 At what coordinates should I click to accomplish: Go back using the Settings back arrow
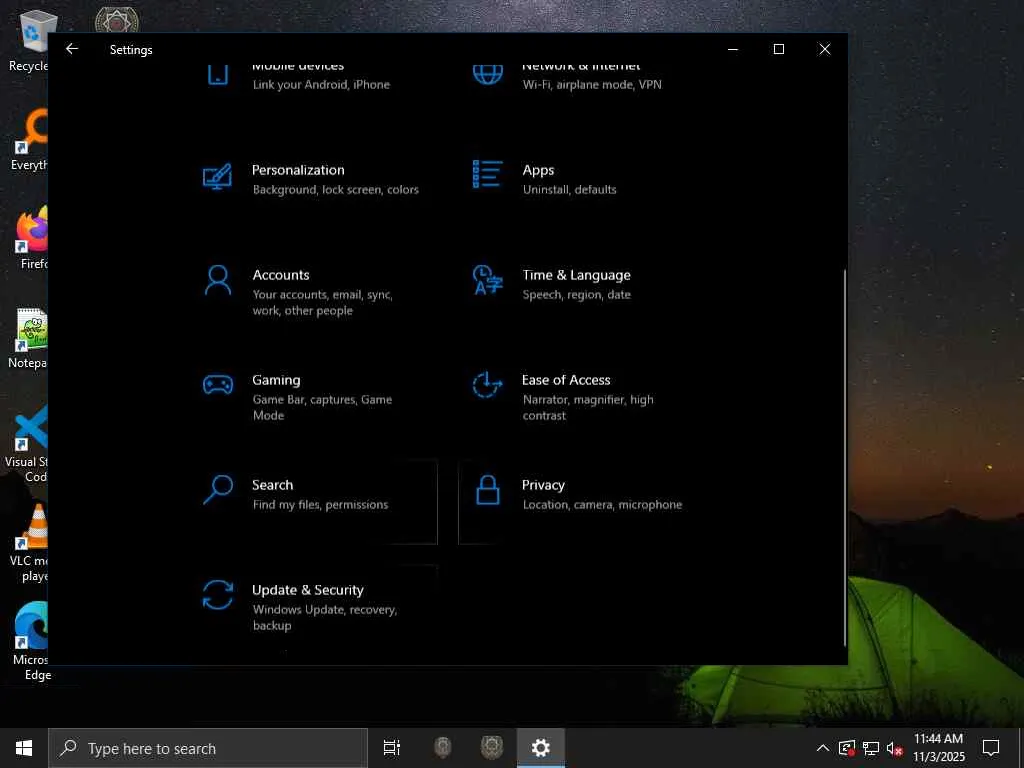pyautogui.click(x=72, y=49)
